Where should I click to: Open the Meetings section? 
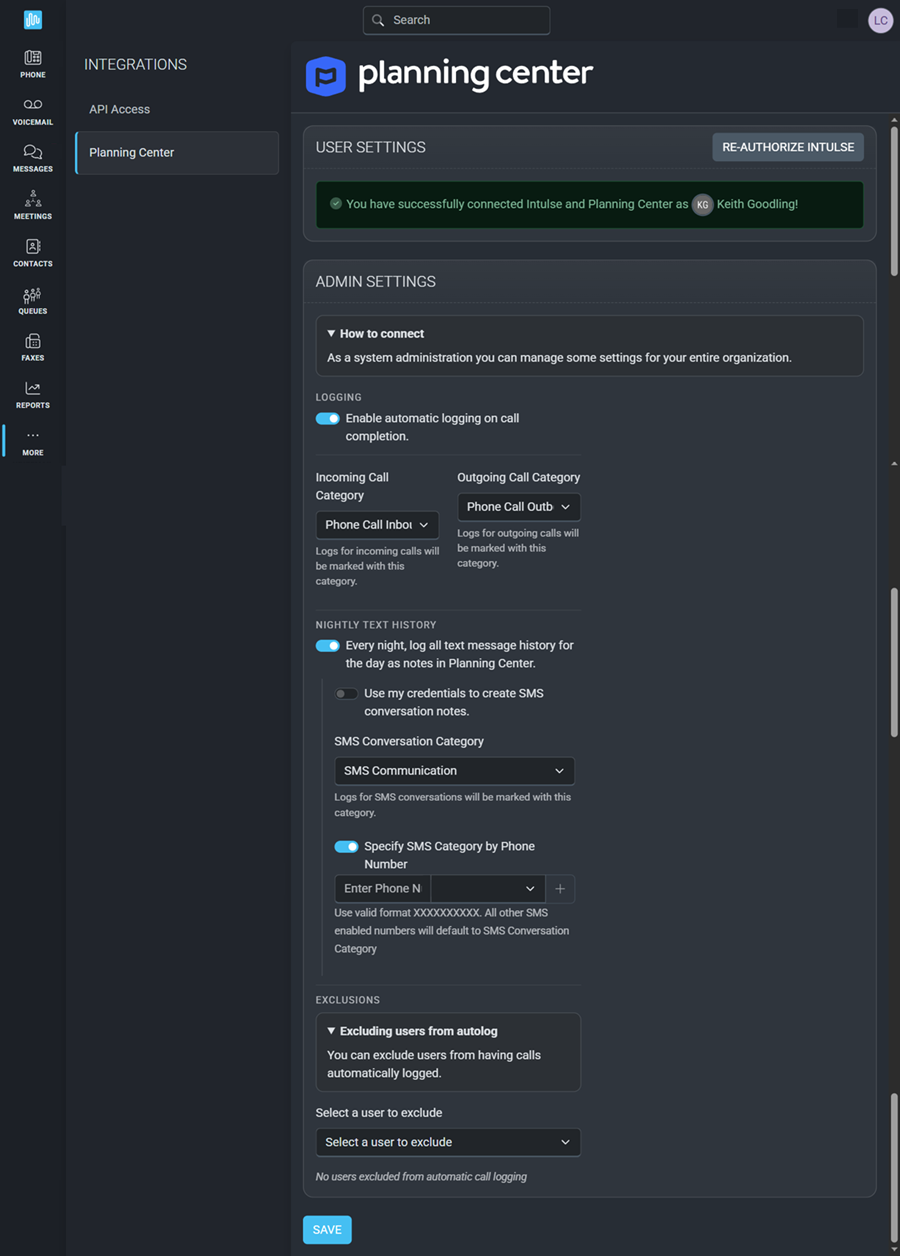(x=33, y=205)
